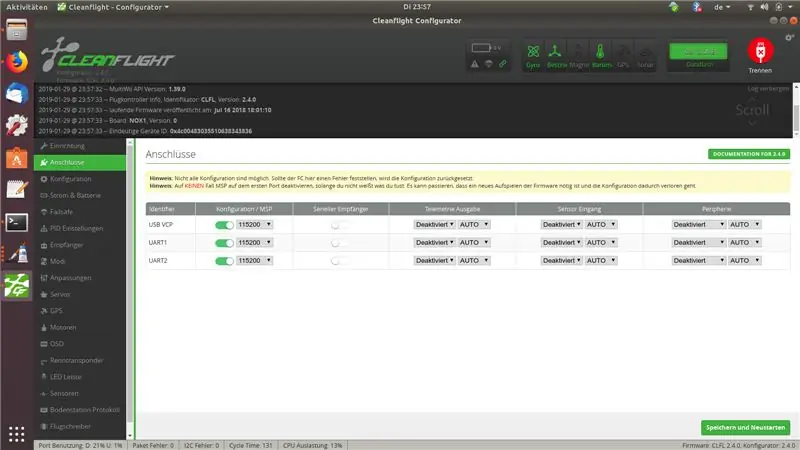Screen dimensions: 800x450
Task: Click the Cleanflight icon in the dock
Action: tap(16, 285)
